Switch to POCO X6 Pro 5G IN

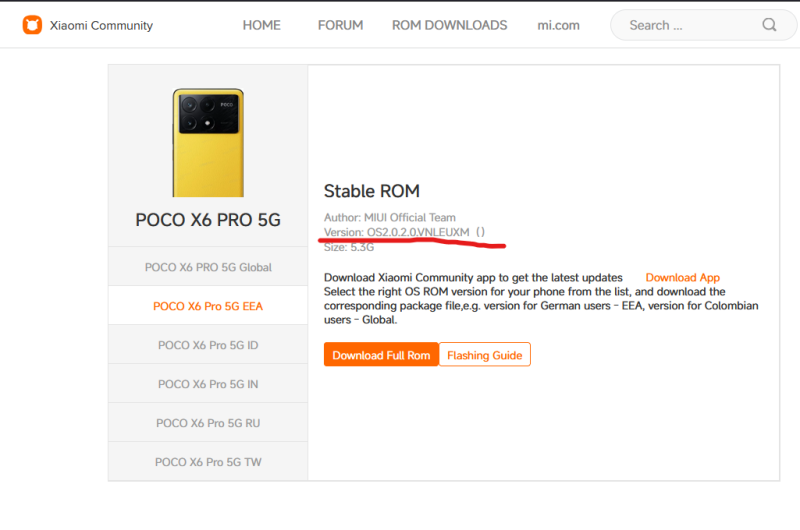point(208,384)
